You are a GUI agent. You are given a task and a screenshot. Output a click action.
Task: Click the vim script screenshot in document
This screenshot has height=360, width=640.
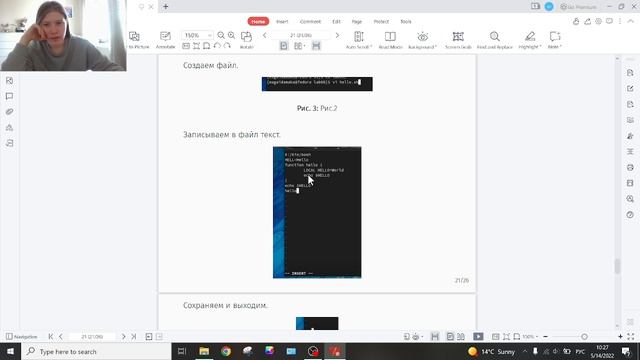point(317,212)
